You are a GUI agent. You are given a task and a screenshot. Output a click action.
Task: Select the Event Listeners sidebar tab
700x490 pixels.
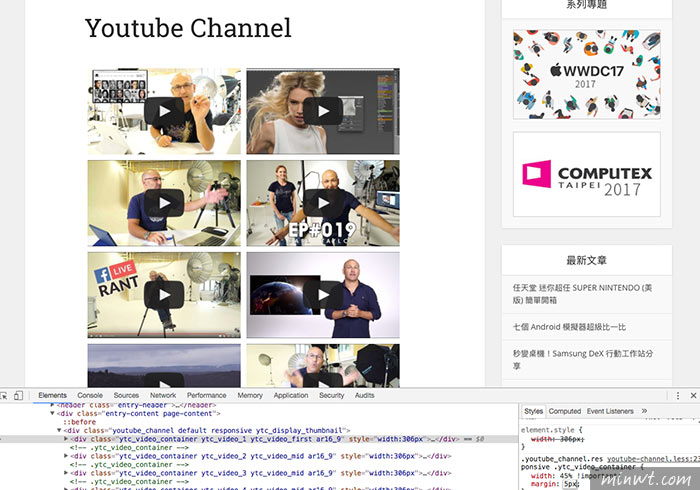(x=610, y=411)
